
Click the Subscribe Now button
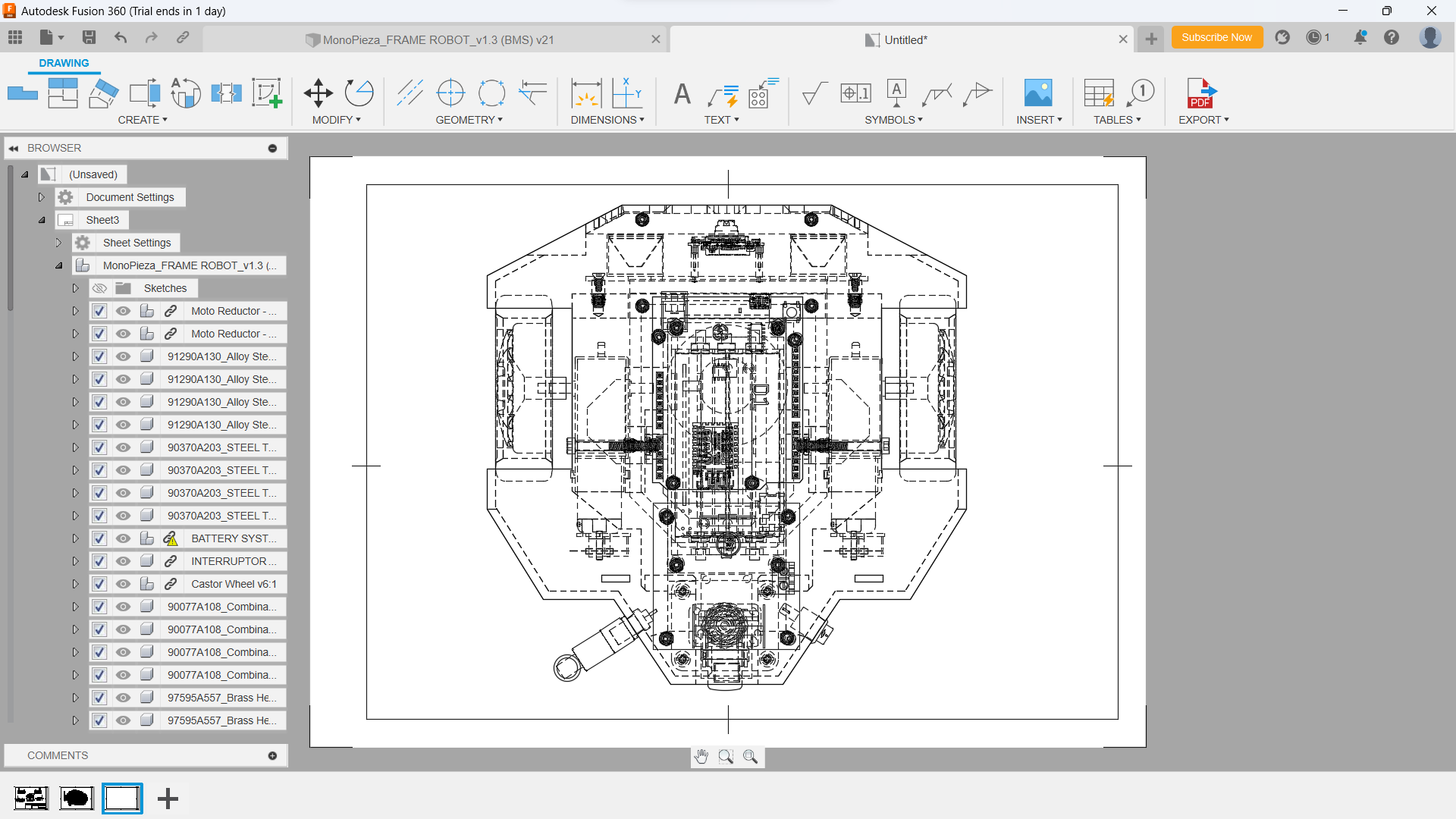pos(1216,37)
